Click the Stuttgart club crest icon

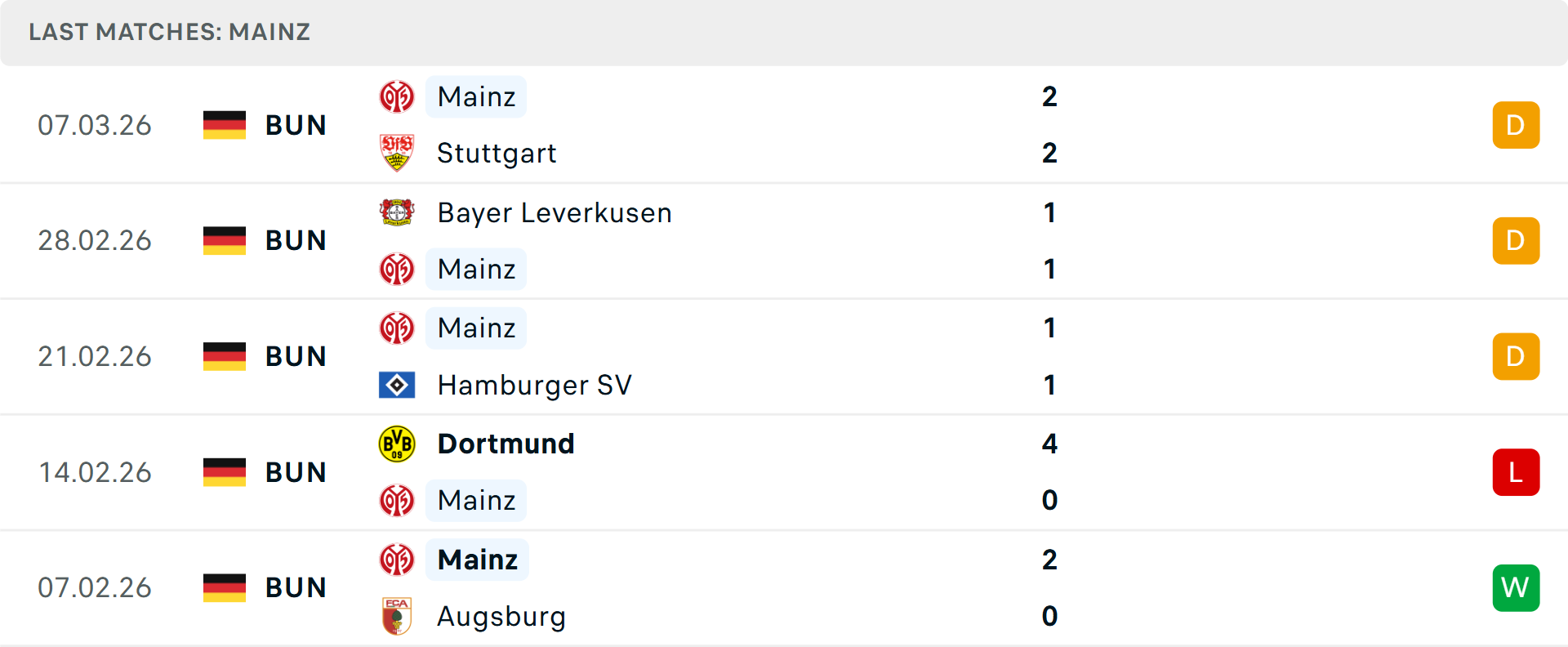[397, 153]
